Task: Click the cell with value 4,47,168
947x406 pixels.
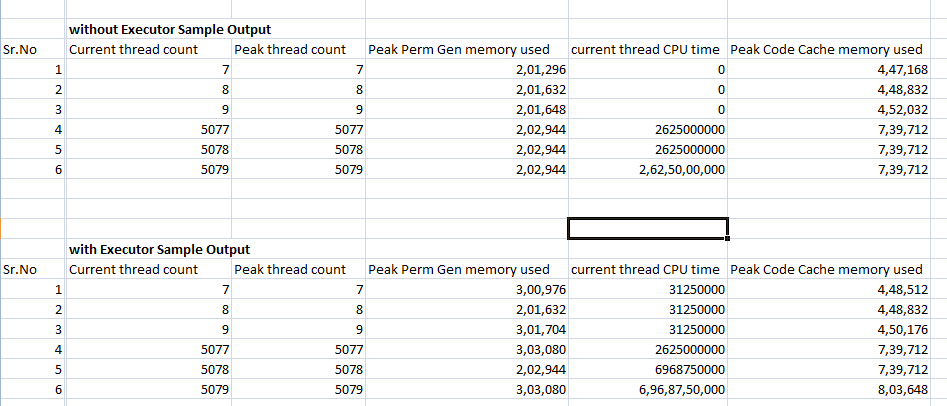Action: click(901, 69)
